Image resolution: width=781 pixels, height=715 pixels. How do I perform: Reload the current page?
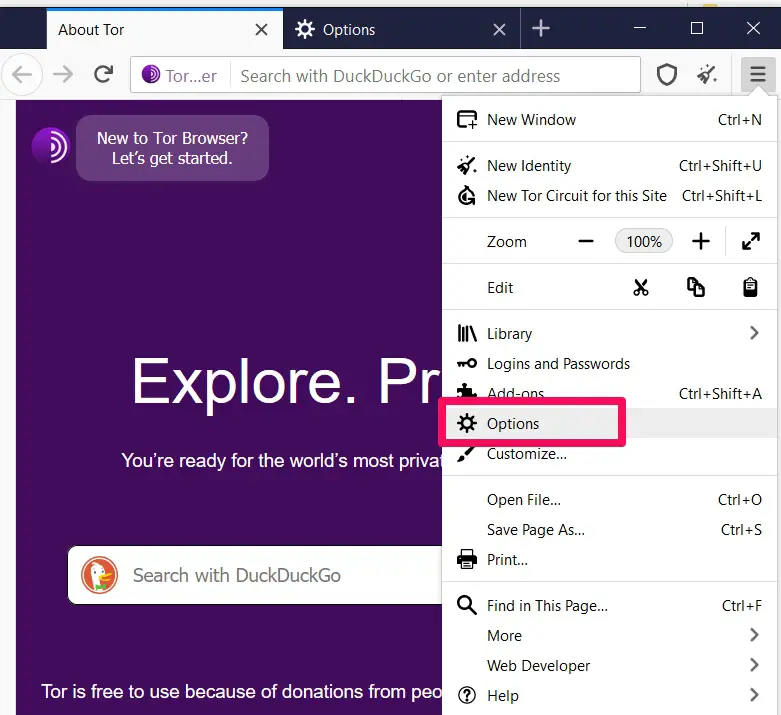pos(104,75)
